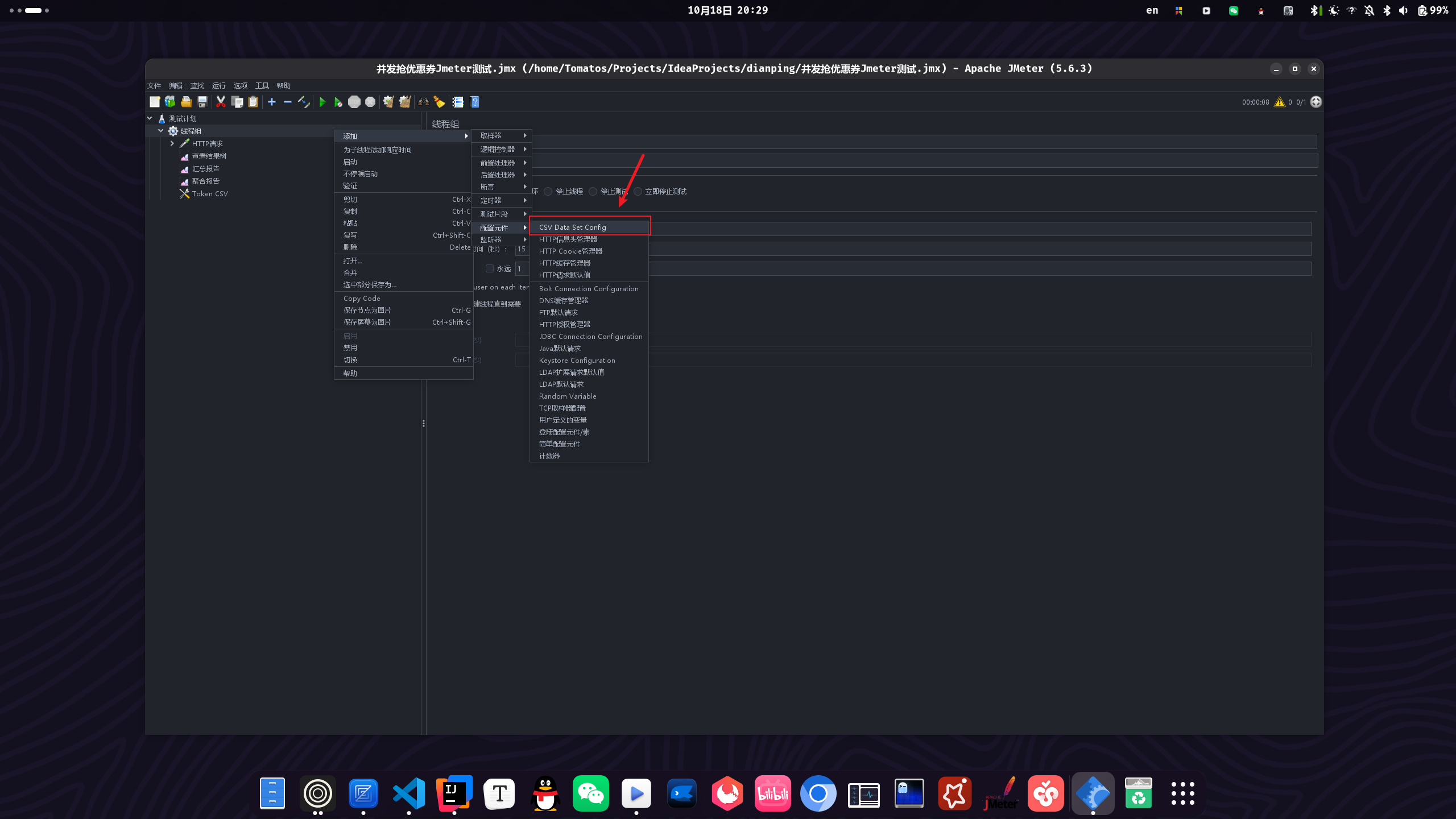Click the Search binoculars icon

point(423,102)
